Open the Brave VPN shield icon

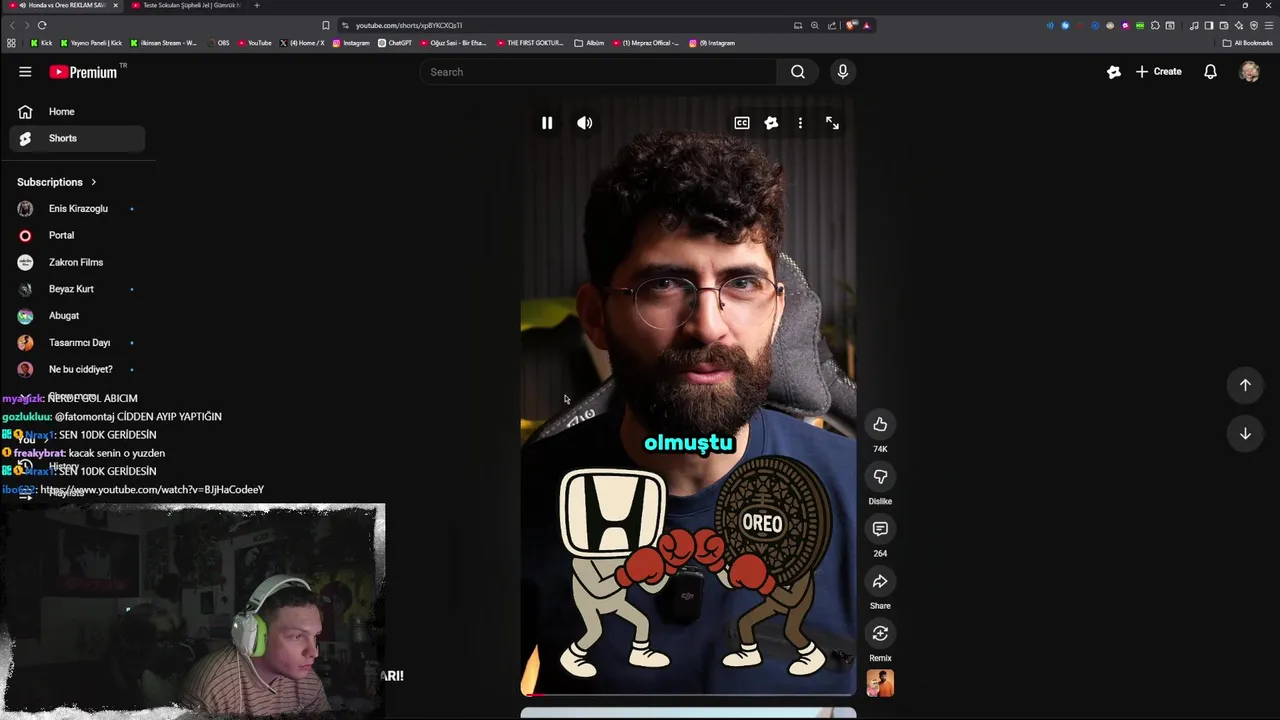coord(1254,25)
